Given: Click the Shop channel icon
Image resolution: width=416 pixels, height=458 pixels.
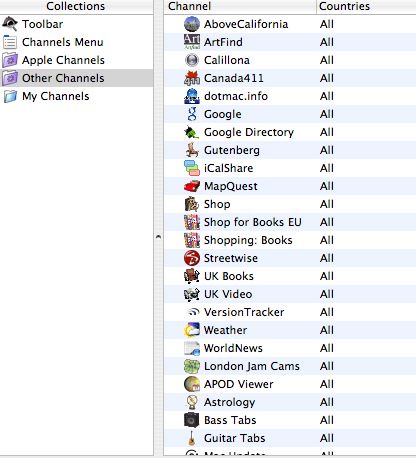Looking at the screenshot, I should coord(192,204).
